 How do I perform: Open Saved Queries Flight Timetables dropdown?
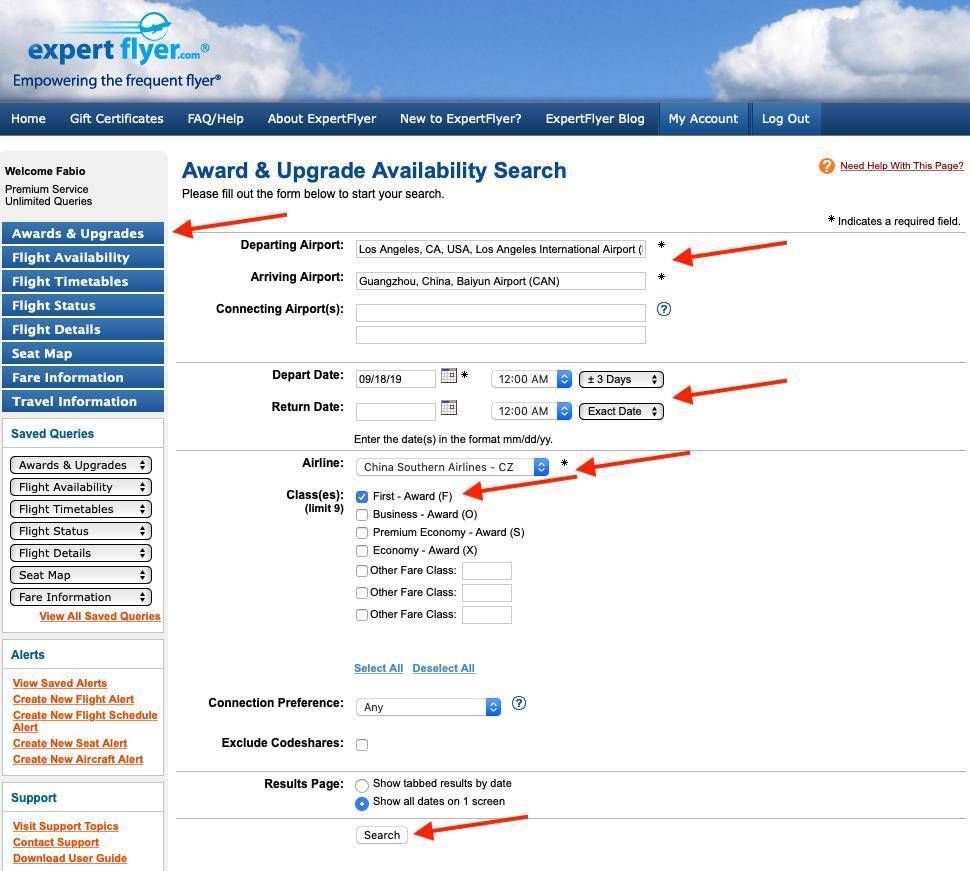tap(81, 509)
